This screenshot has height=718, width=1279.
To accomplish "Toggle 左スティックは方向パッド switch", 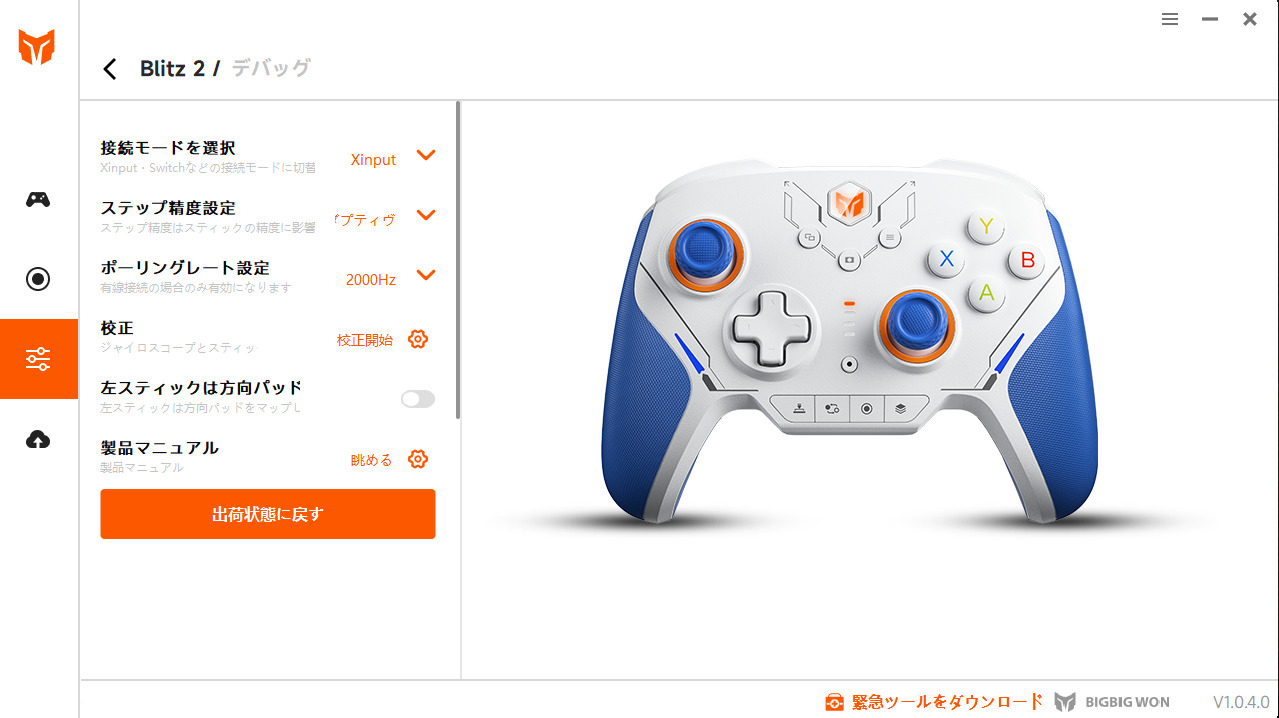I will pos(418,399).
